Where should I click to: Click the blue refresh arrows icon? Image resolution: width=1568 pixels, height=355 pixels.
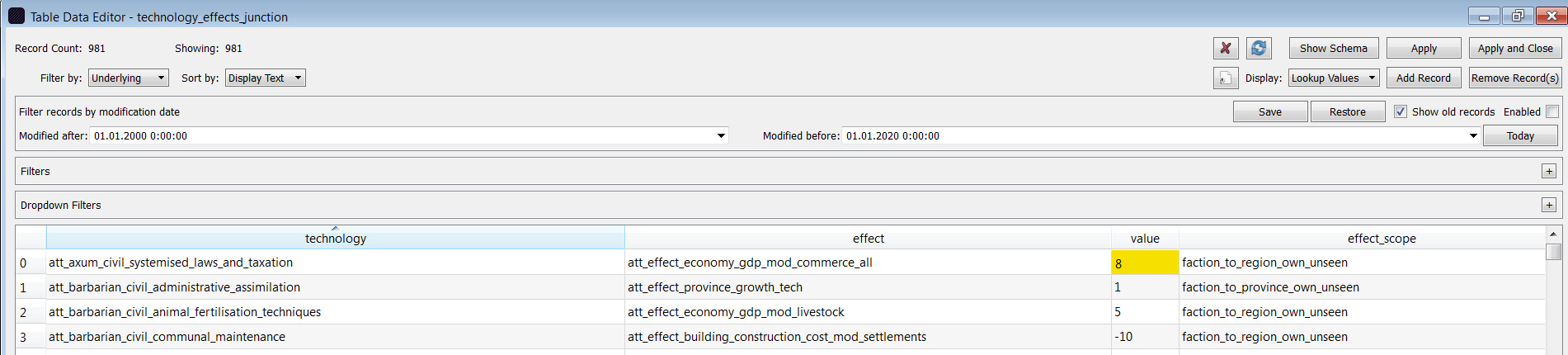click(x=1259, y=49)
